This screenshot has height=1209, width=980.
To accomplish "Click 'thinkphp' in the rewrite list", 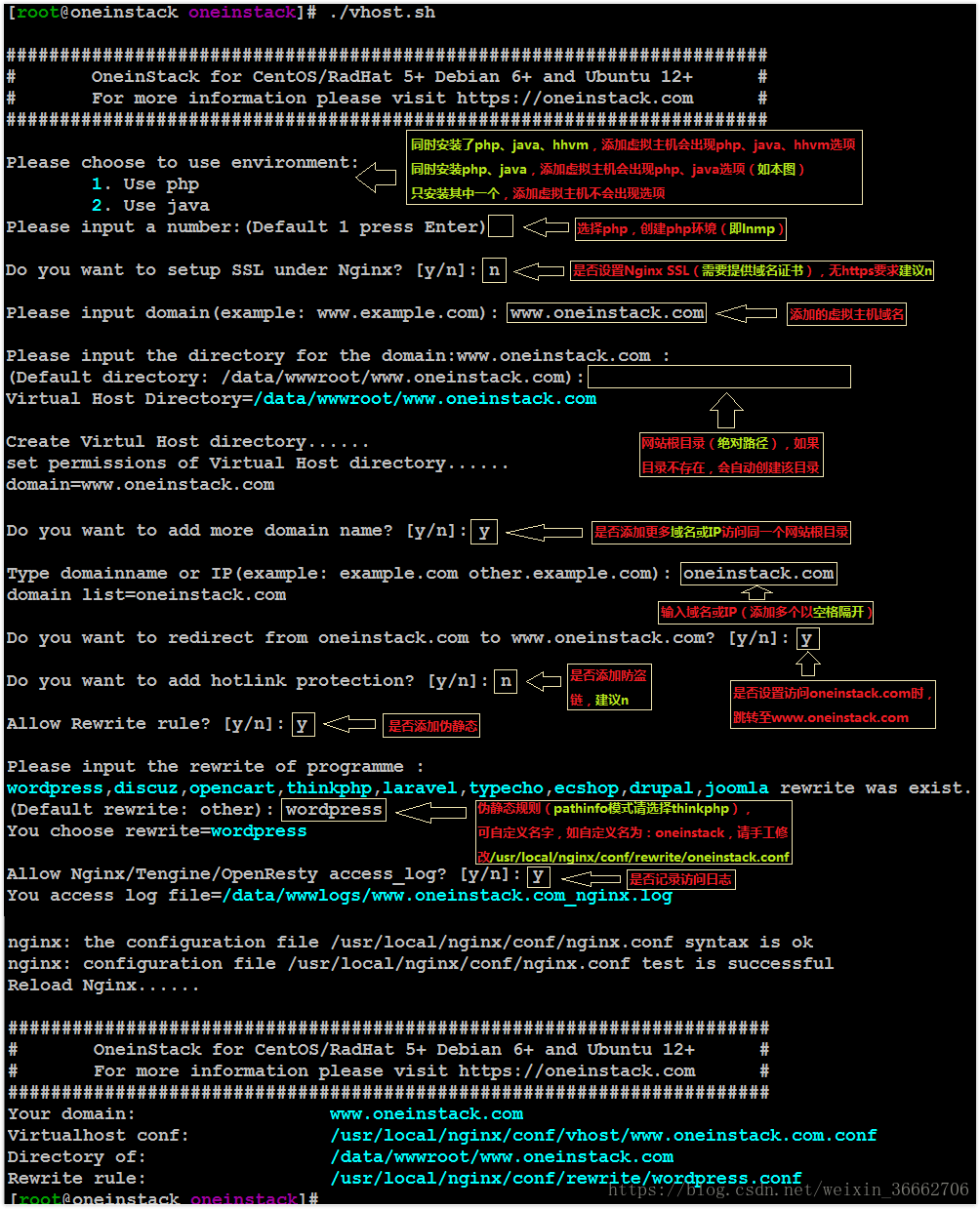I will pos(329,788).
